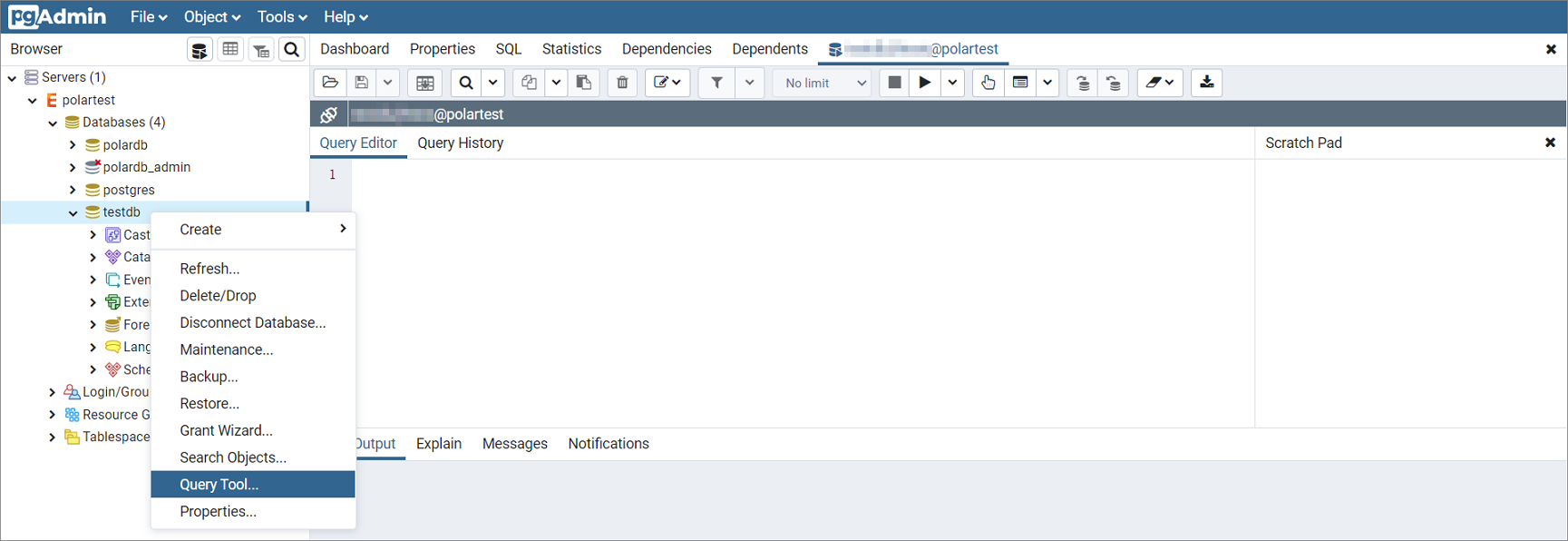Open the File menu
The height and width of the screenshot is (541, 1568).
148,16
